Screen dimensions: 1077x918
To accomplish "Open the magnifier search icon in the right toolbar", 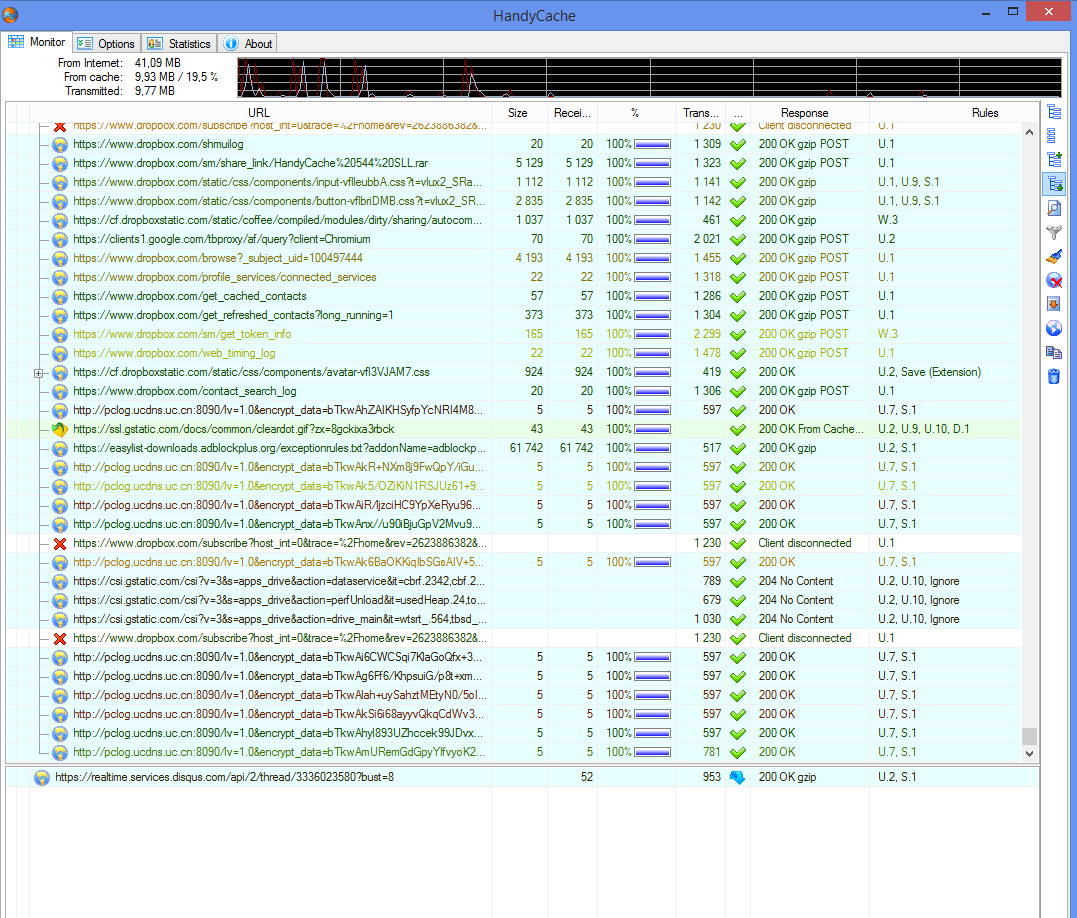I will coord(1054,208).
